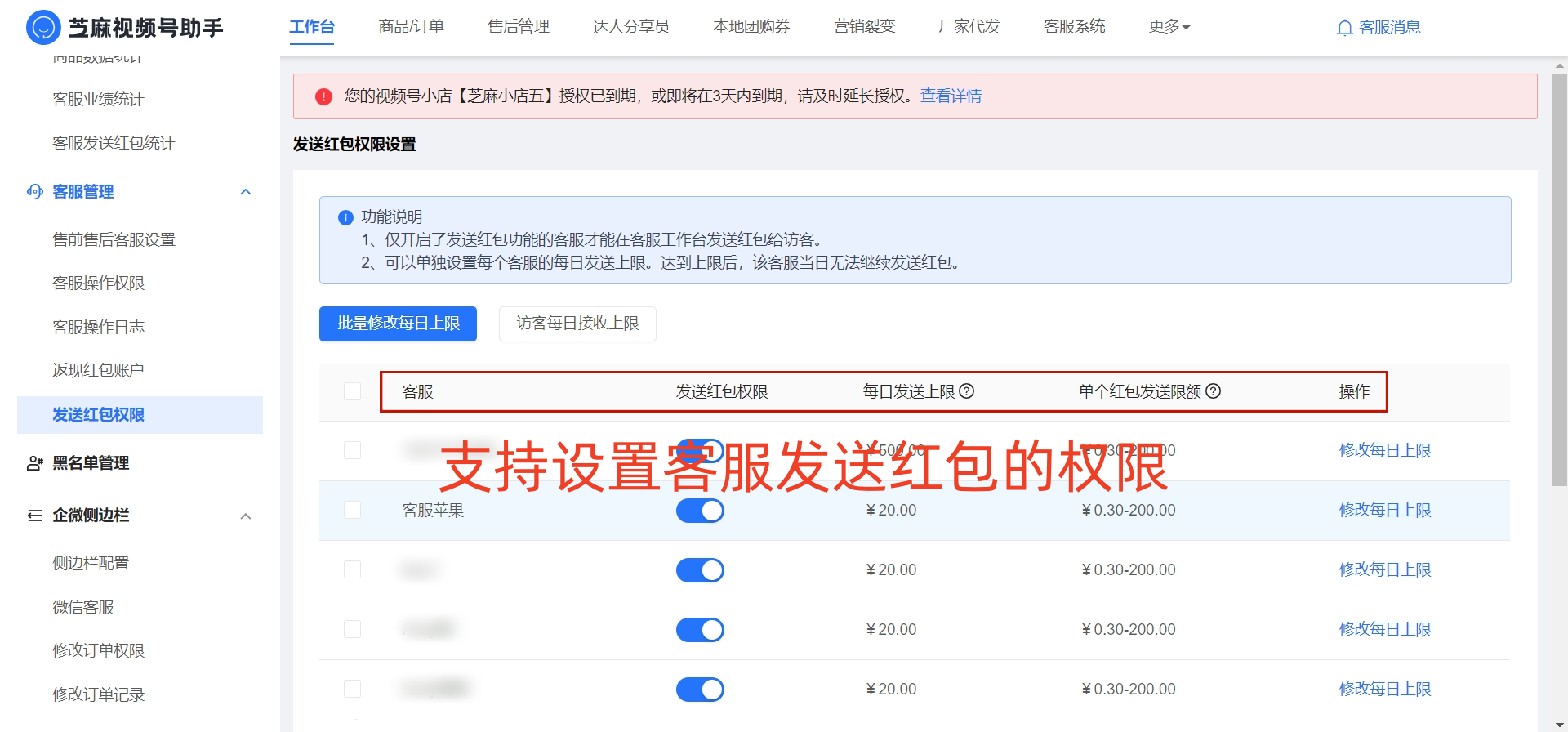Open 售前售后客服设置 in the sidebar
The width and height of the screenshot is (1568, 732).
[114, 240]
